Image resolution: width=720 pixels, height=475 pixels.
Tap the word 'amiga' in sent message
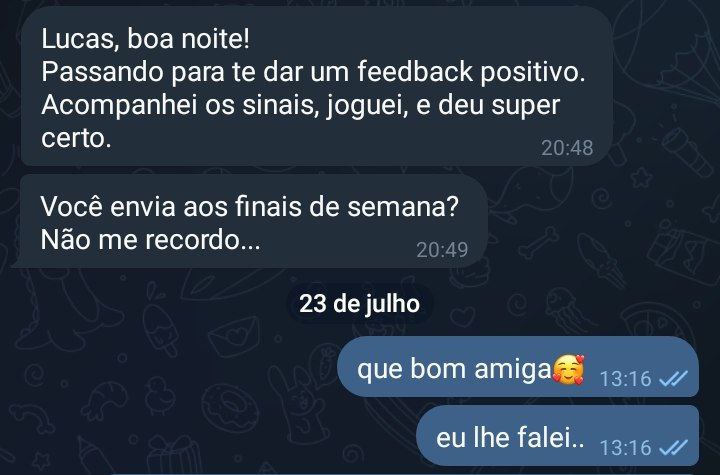(x=512, y=369)
